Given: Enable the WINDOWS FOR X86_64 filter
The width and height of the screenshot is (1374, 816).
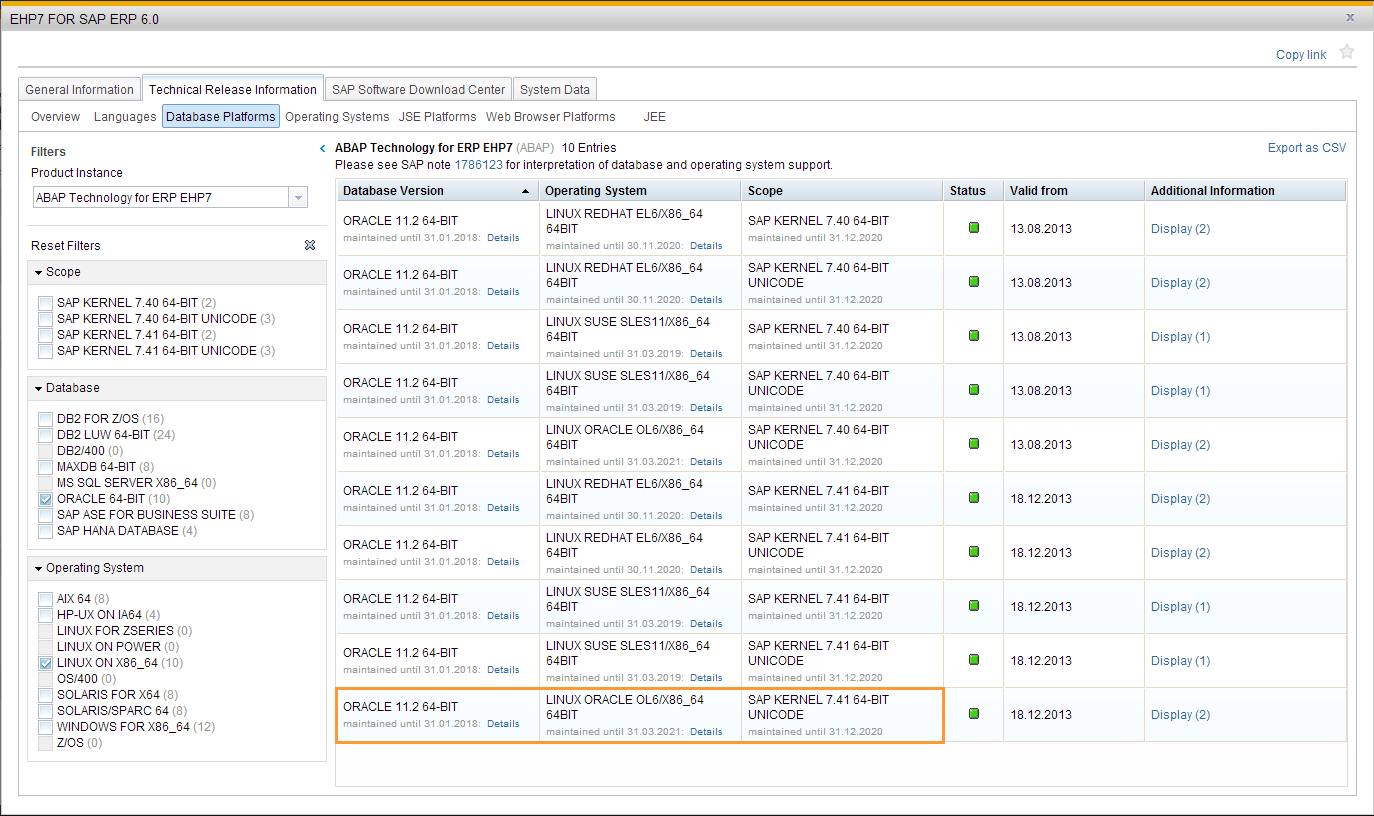Looking at the screenshot, I should pyautogui.click(x=45, y=727).
